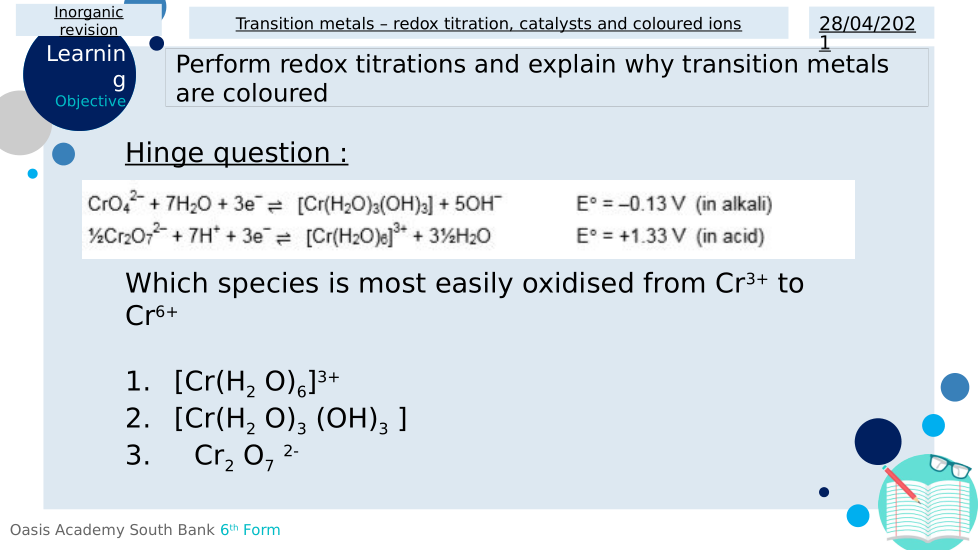Click the Oasis Academy South Bank footer text

pyautogui.click(x=145, y=530)
